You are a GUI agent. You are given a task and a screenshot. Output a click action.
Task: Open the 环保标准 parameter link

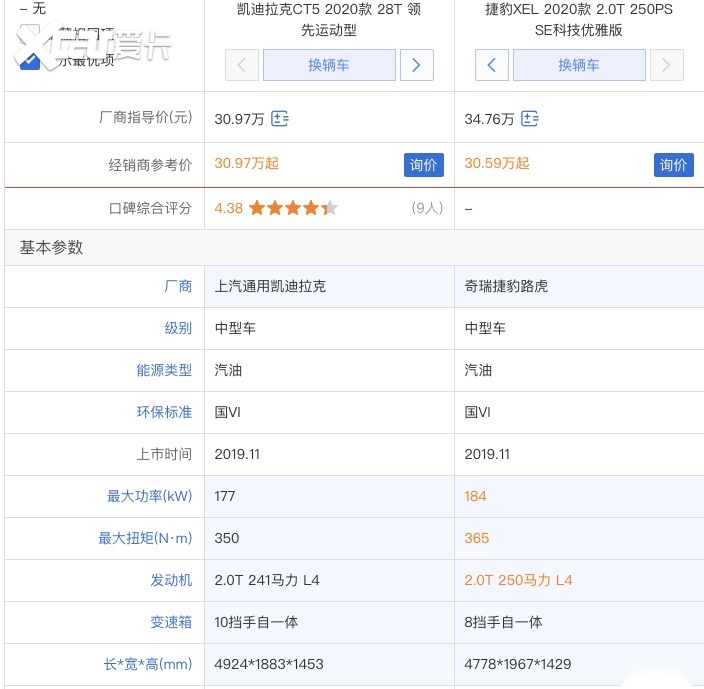[x=164, y=412]
